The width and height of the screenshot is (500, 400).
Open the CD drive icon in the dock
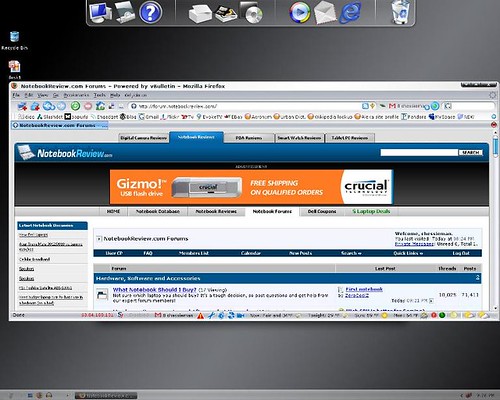click(252, 13)
